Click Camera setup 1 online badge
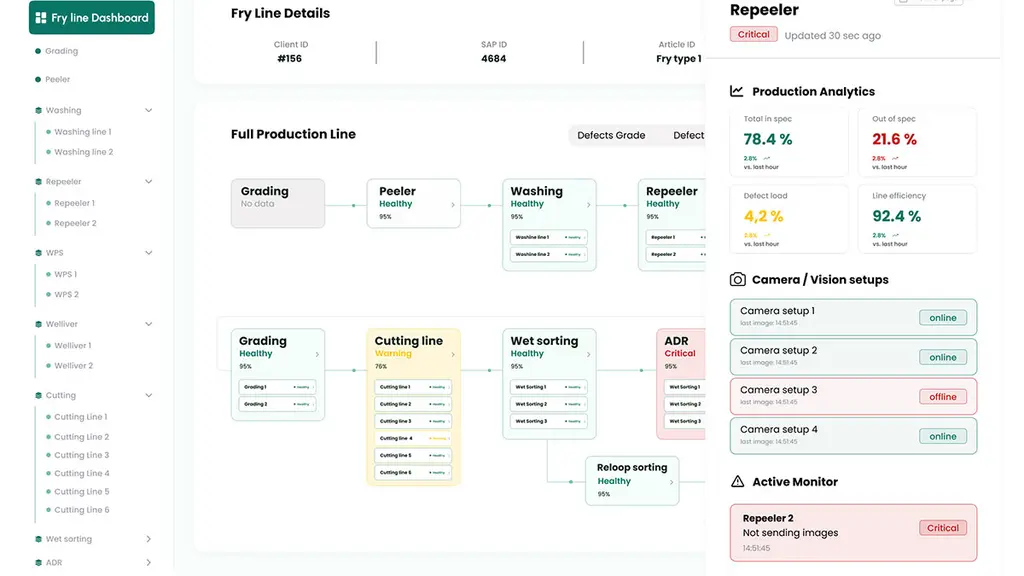1024x576 pixels. tap(943, 318)
